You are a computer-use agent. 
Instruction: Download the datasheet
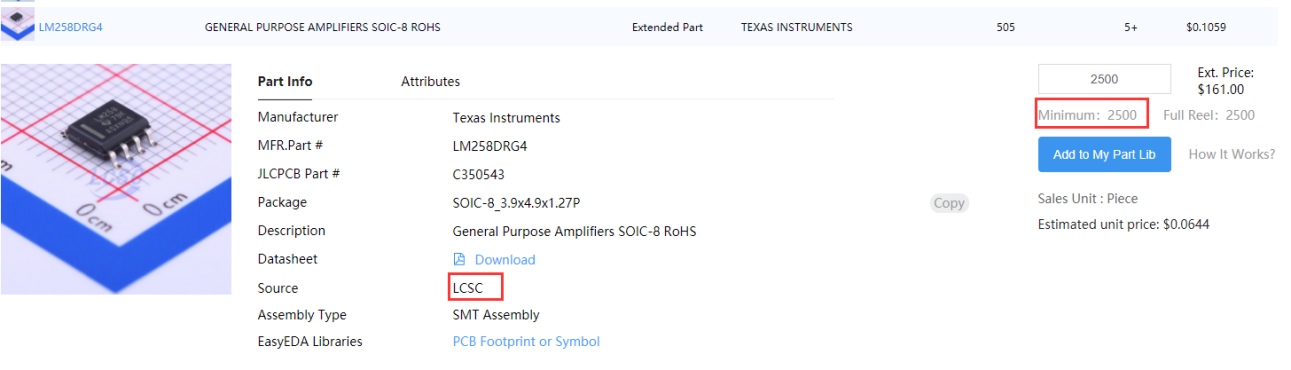point(504,259)
